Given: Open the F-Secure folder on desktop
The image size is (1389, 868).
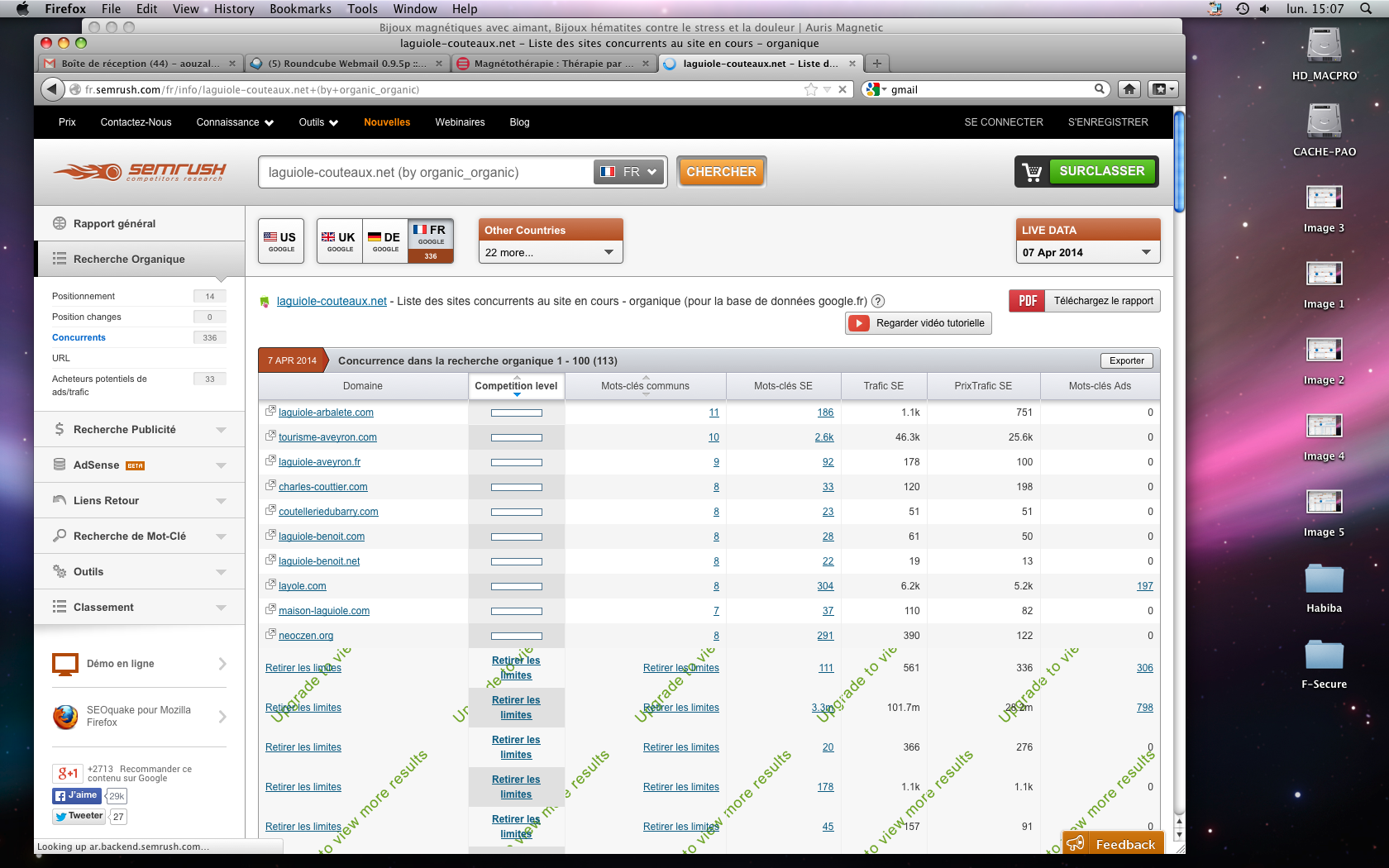Looking at the screenshot, I should pos(1324,654).
